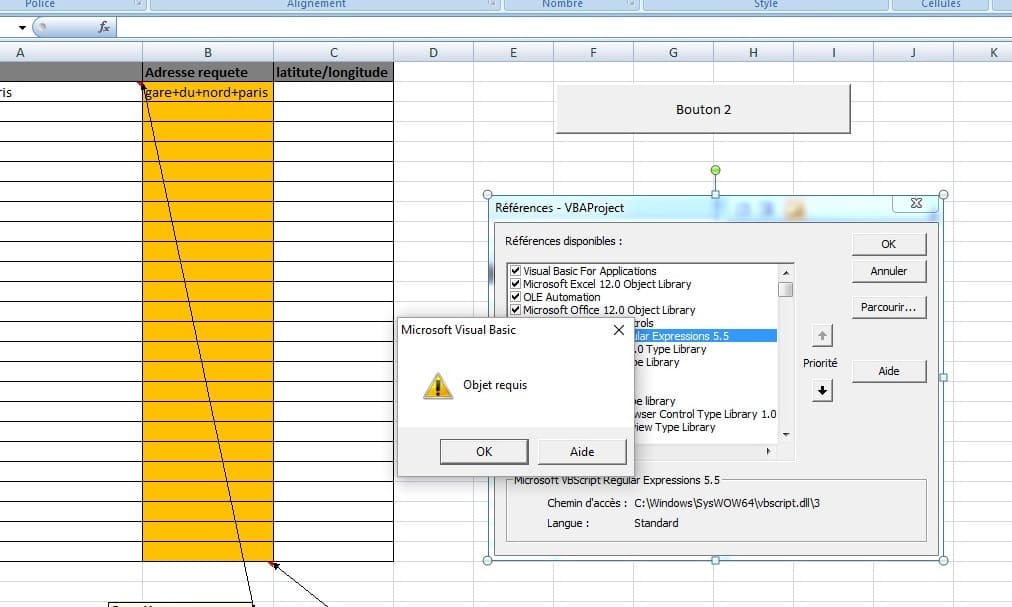Click the Bouton 2 form button

pos(703,109)
